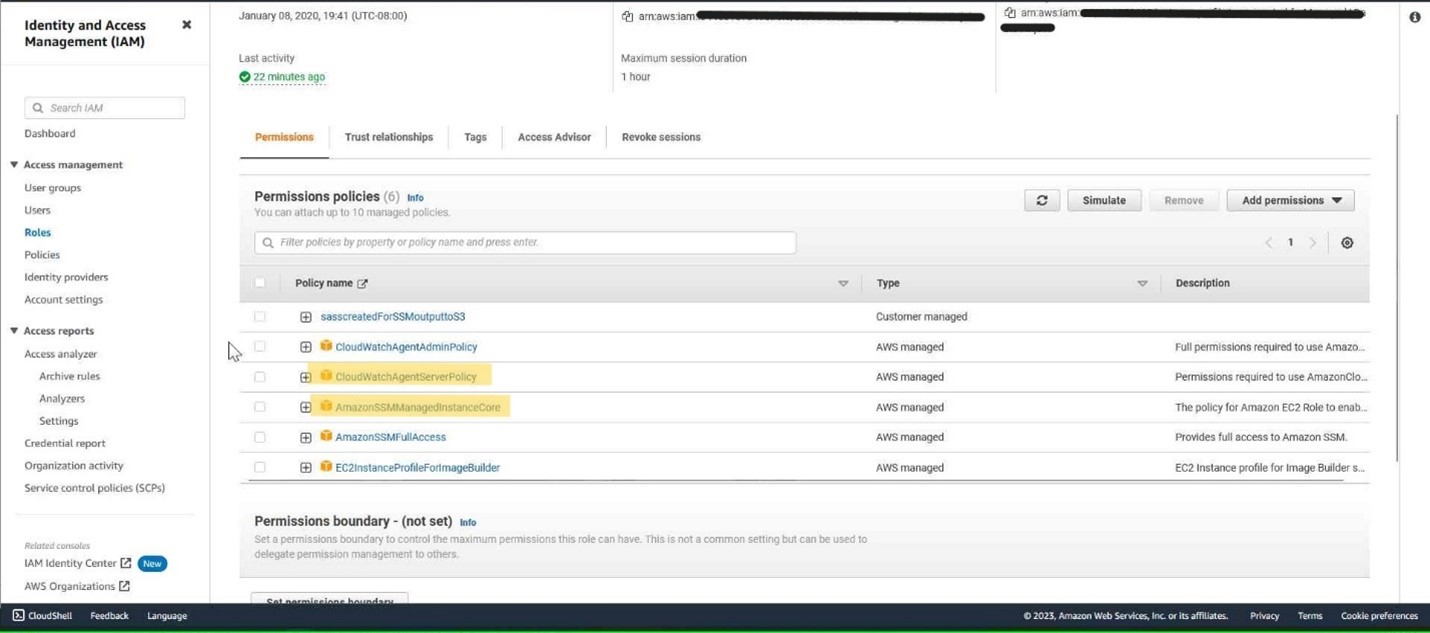Expand the EC2InstanceProfileForImageBuilder row
This screenshot has width=1430, height=633.
pos(305,467)
